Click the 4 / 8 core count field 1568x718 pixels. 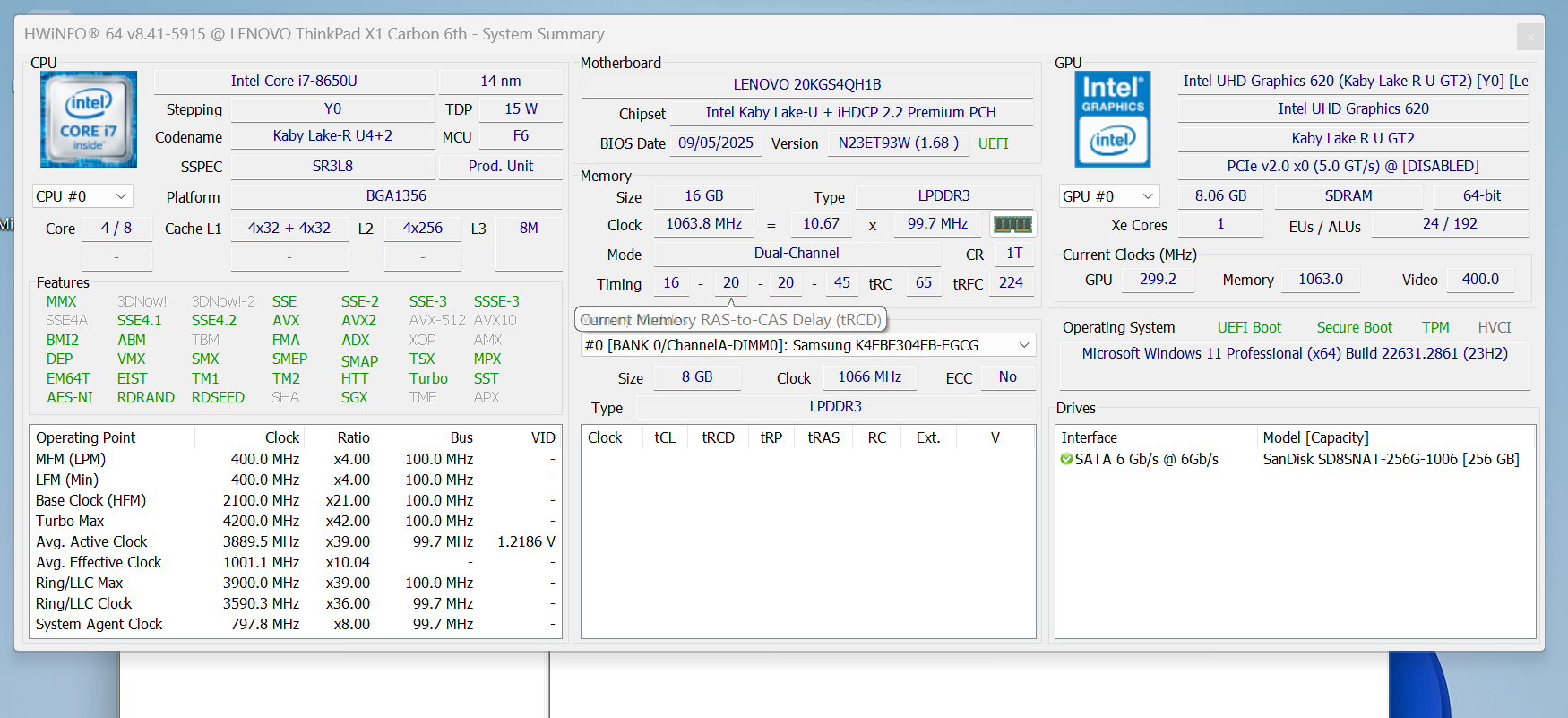(x=116, y=228)
